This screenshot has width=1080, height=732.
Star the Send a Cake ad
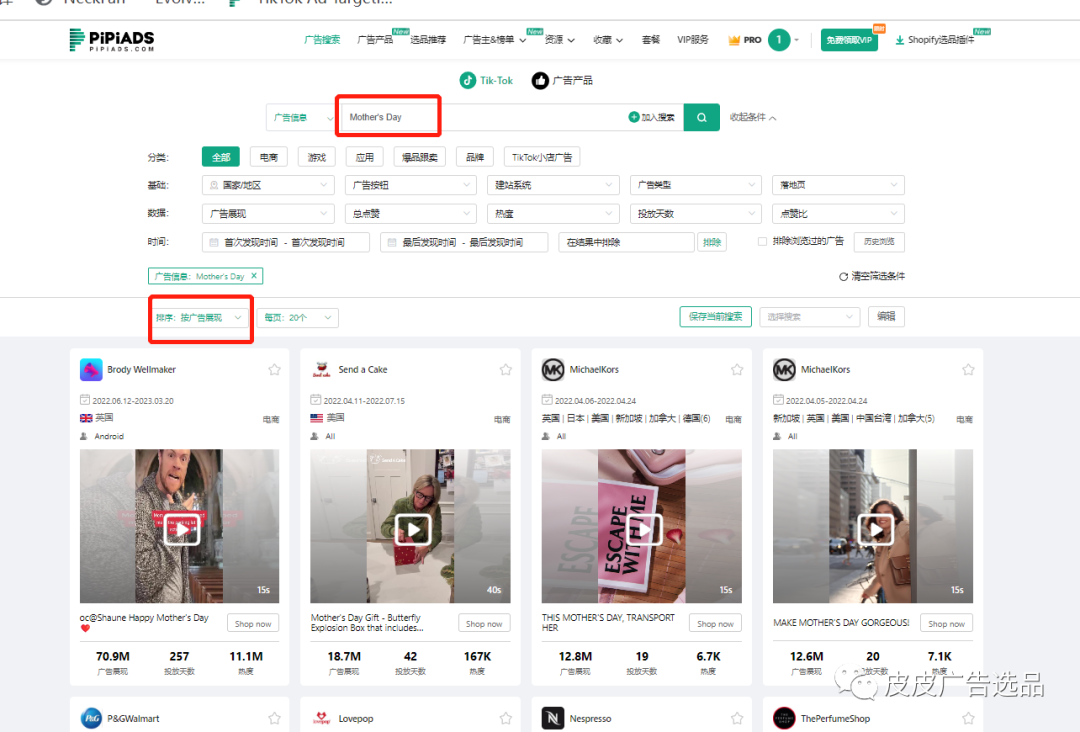point(505,370)
